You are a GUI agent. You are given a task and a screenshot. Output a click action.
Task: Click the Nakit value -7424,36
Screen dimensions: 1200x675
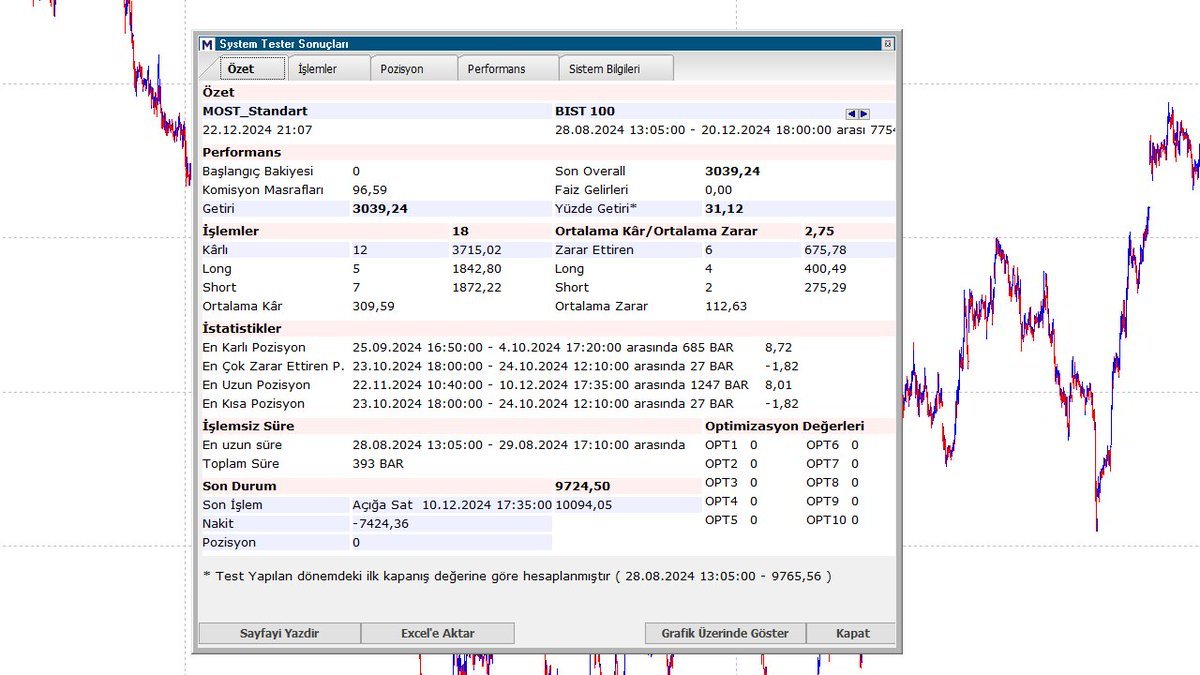click(x=381, y=525)
